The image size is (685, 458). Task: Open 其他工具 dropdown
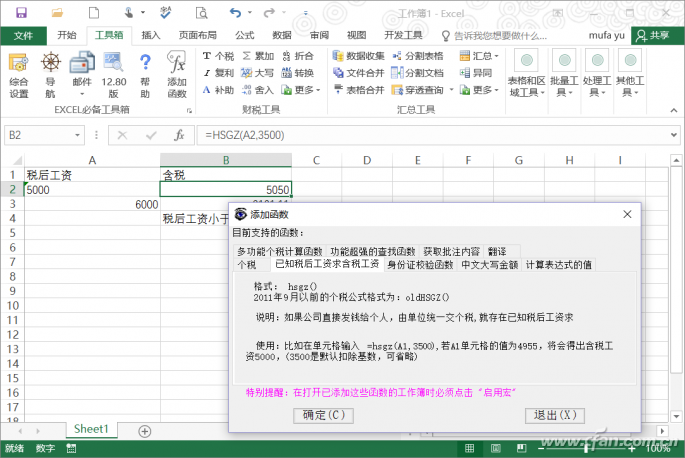(630, 73)
